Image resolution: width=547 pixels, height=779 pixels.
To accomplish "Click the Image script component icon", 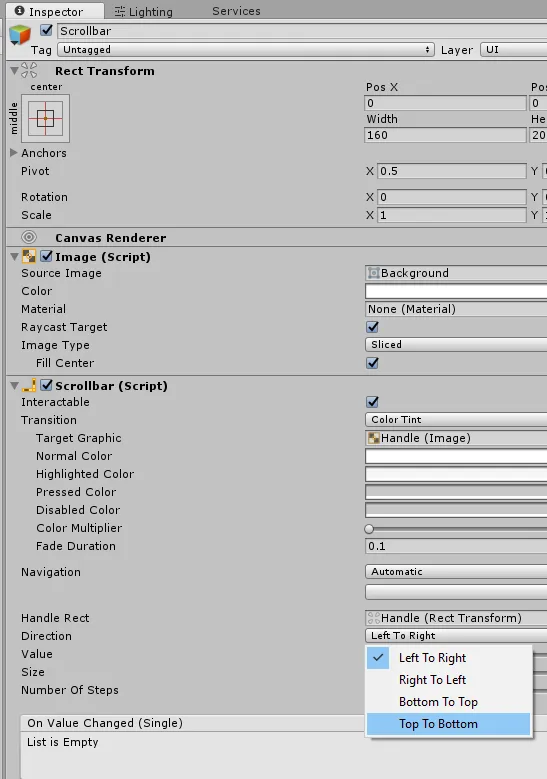I will (x=29, y=256).
